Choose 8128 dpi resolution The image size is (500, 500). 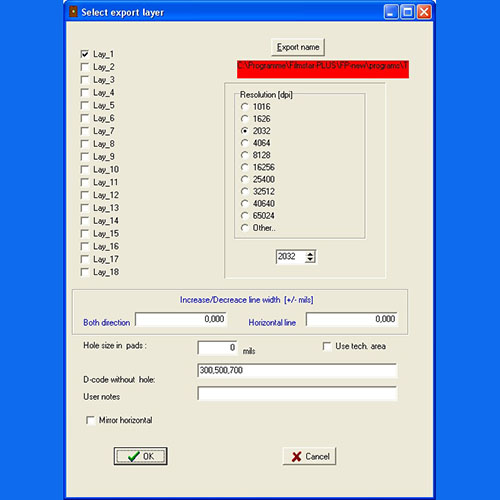click(245, 155)
